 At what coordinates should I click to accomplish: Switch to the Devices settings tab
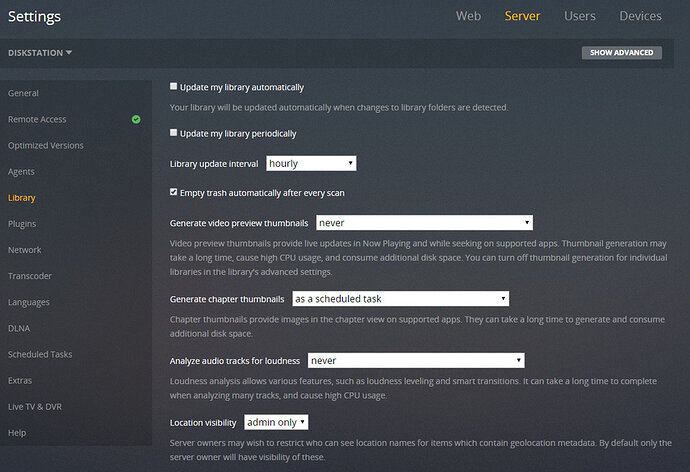coord(640,16)
